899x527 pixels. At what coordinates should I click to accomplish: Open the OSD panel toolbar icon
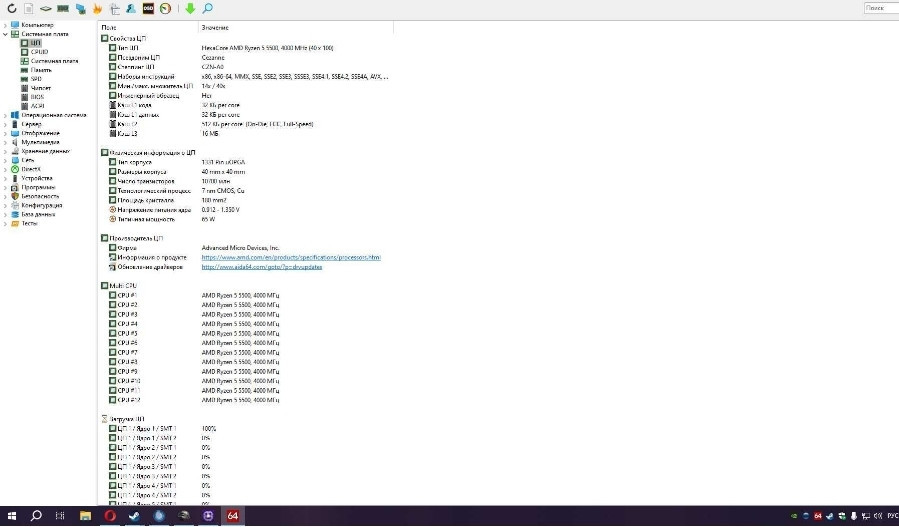[x=148, y=9]
